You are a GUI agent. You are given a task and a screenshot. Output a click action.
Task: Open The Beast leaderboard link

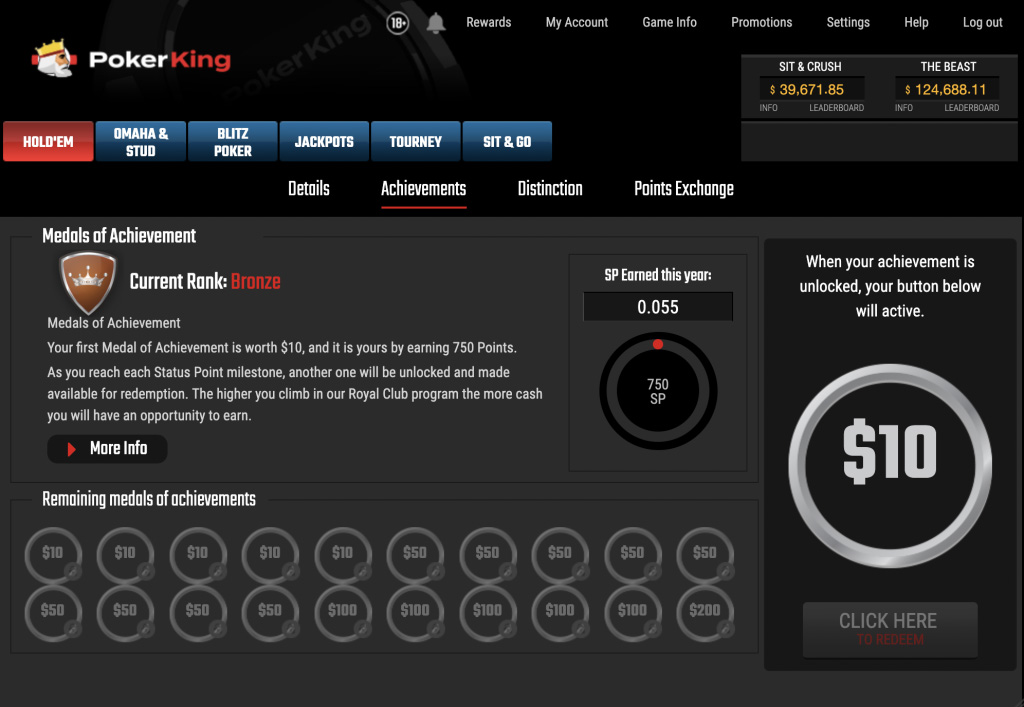point(971,108)
